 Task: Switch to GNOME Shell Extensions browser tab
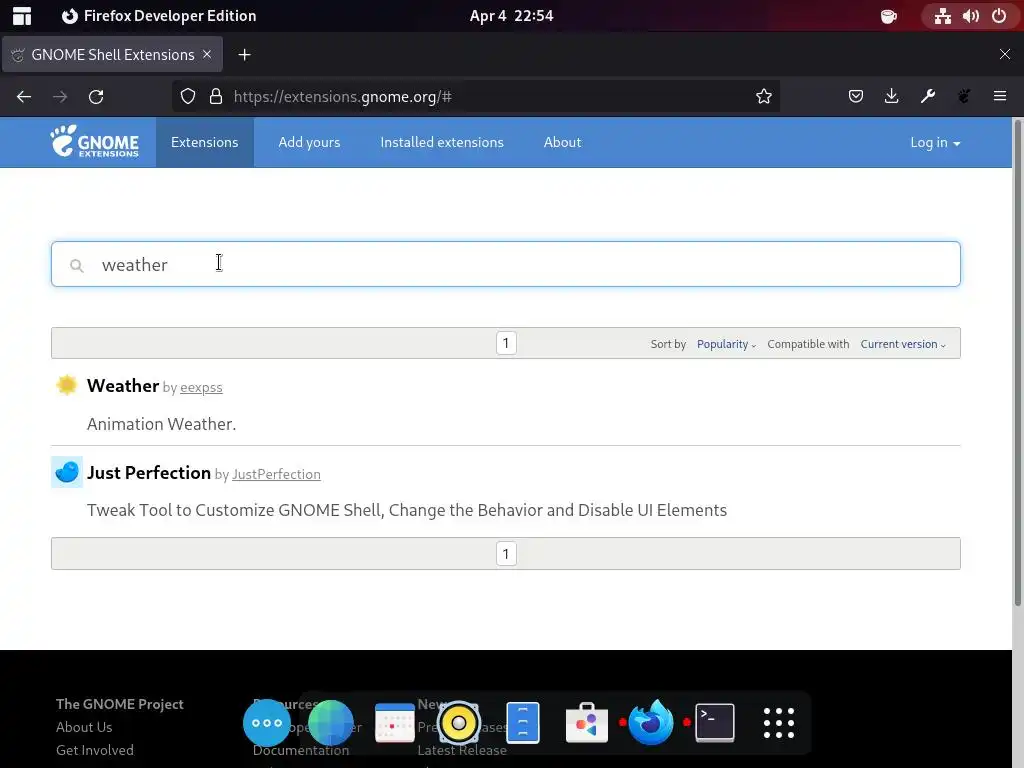point(112,54)
